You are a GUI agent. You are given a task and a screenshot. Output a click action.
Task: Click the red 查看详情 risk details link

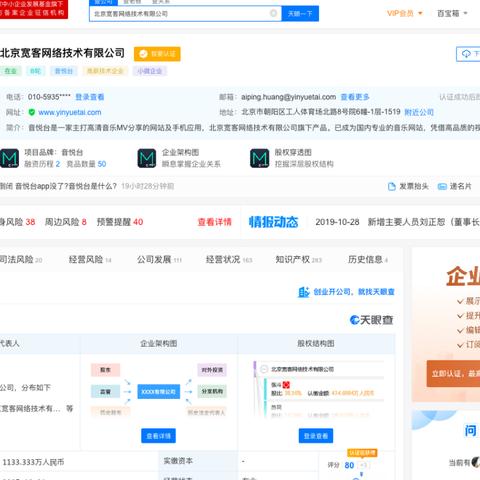click(x=215, y=222)
